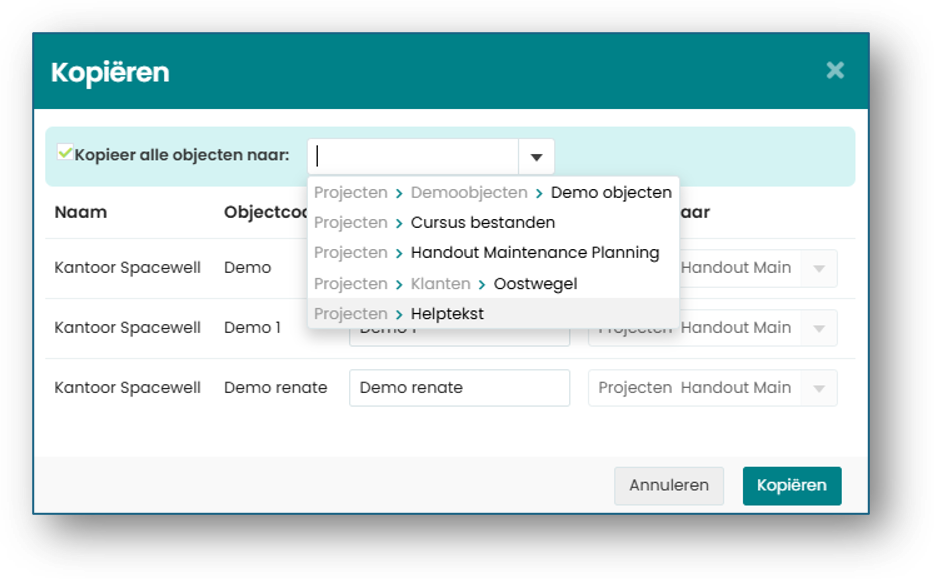
Task: Close the Kopiëren dialog with the X
Action: [835, 70]
